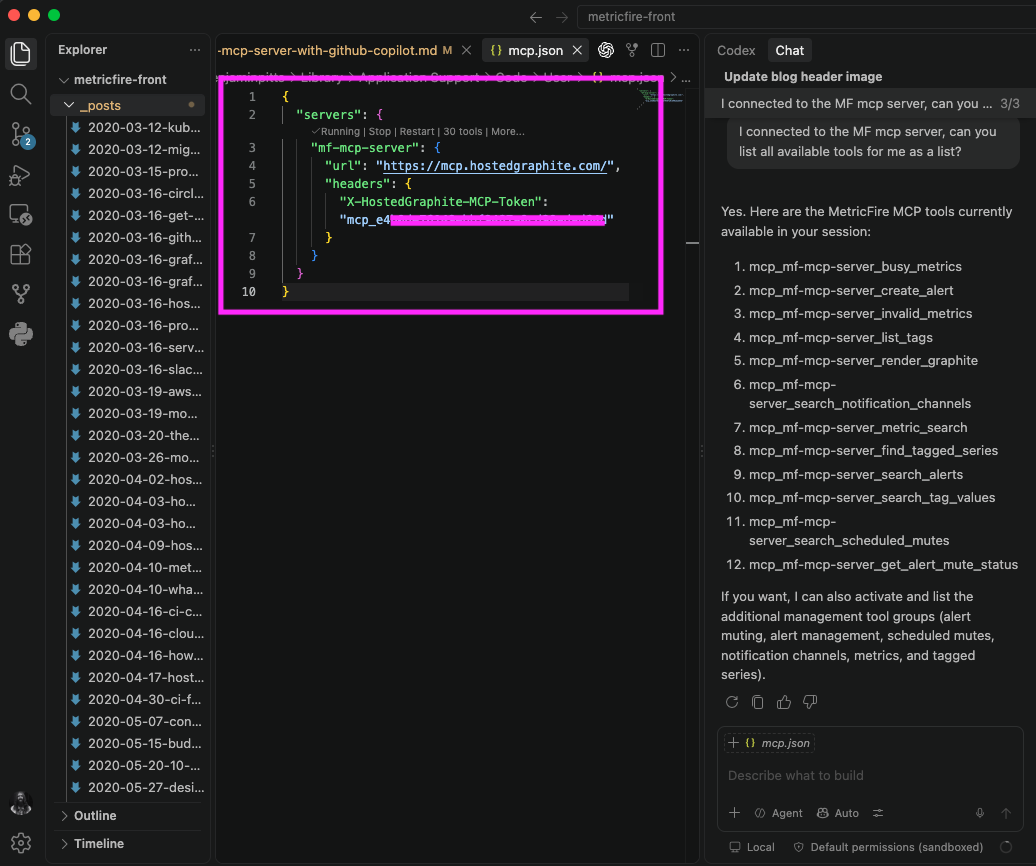Go back with navigation arrow

pyautogui.click(x=536, y=17)
